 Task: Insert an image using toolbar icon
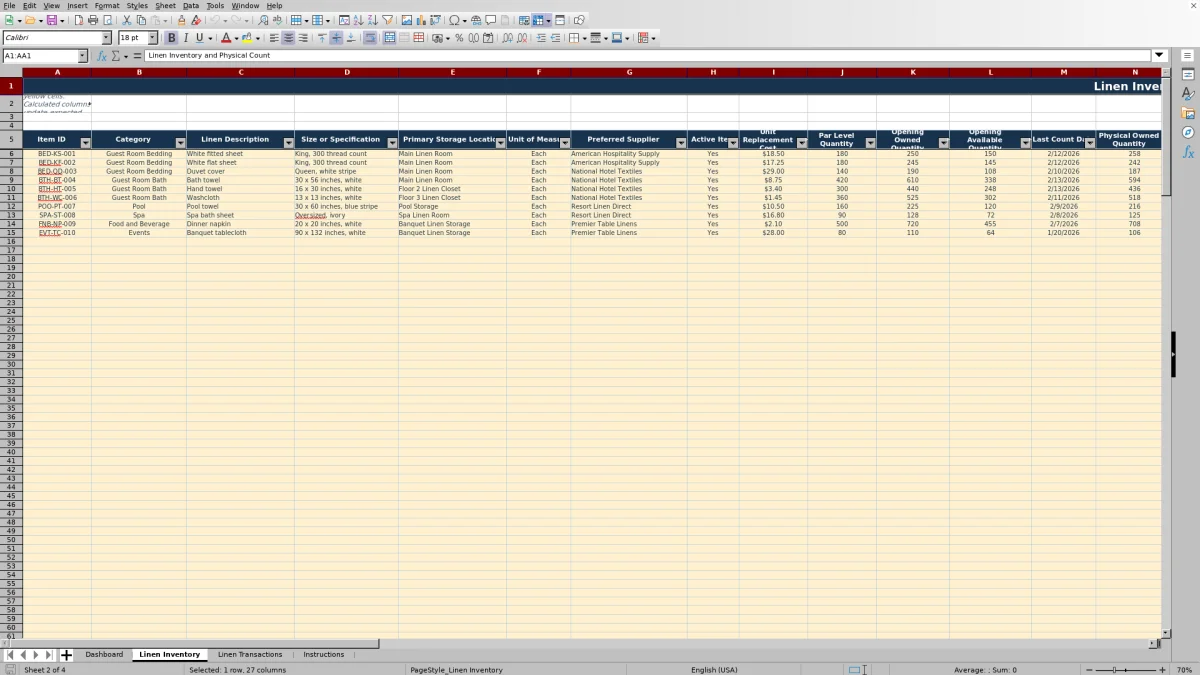tap(406, 20)
